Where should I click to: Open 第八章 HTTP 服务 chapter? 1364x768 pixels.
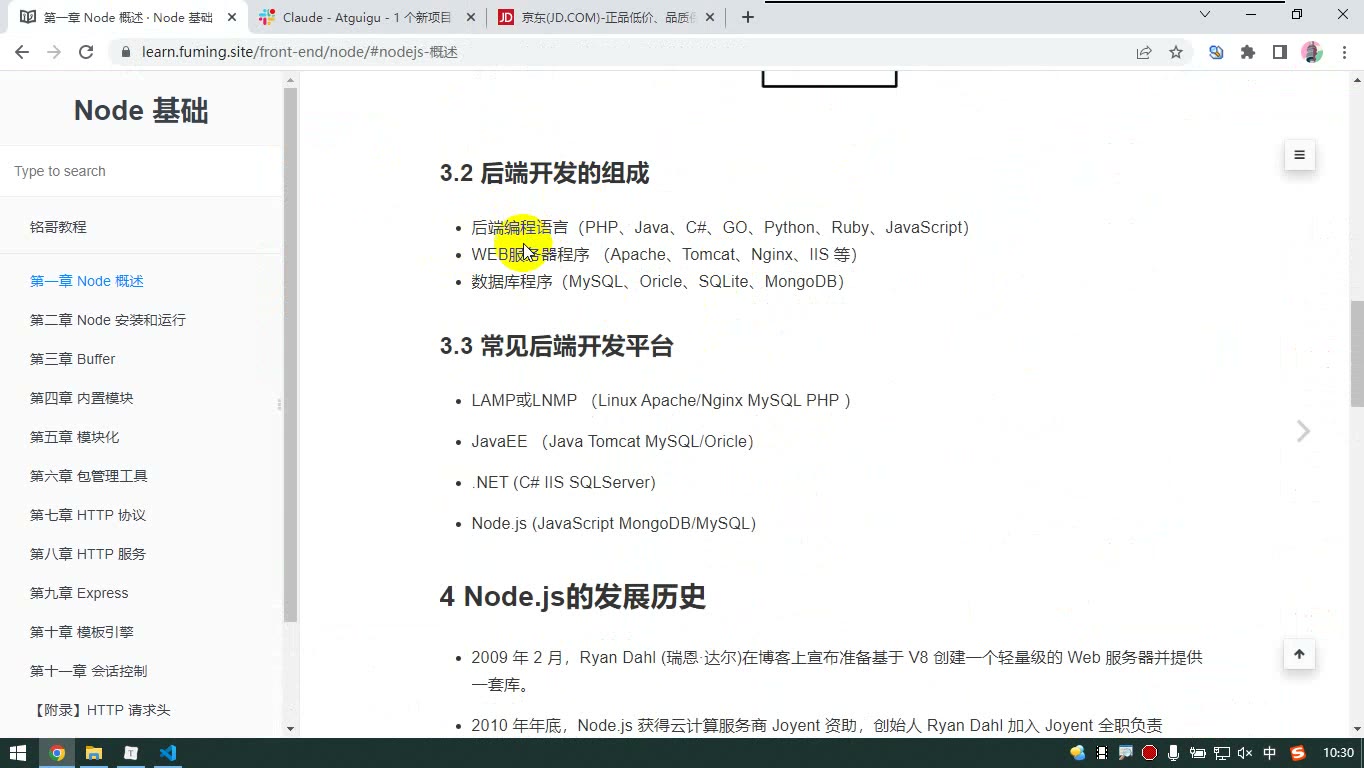pos(88,554)
